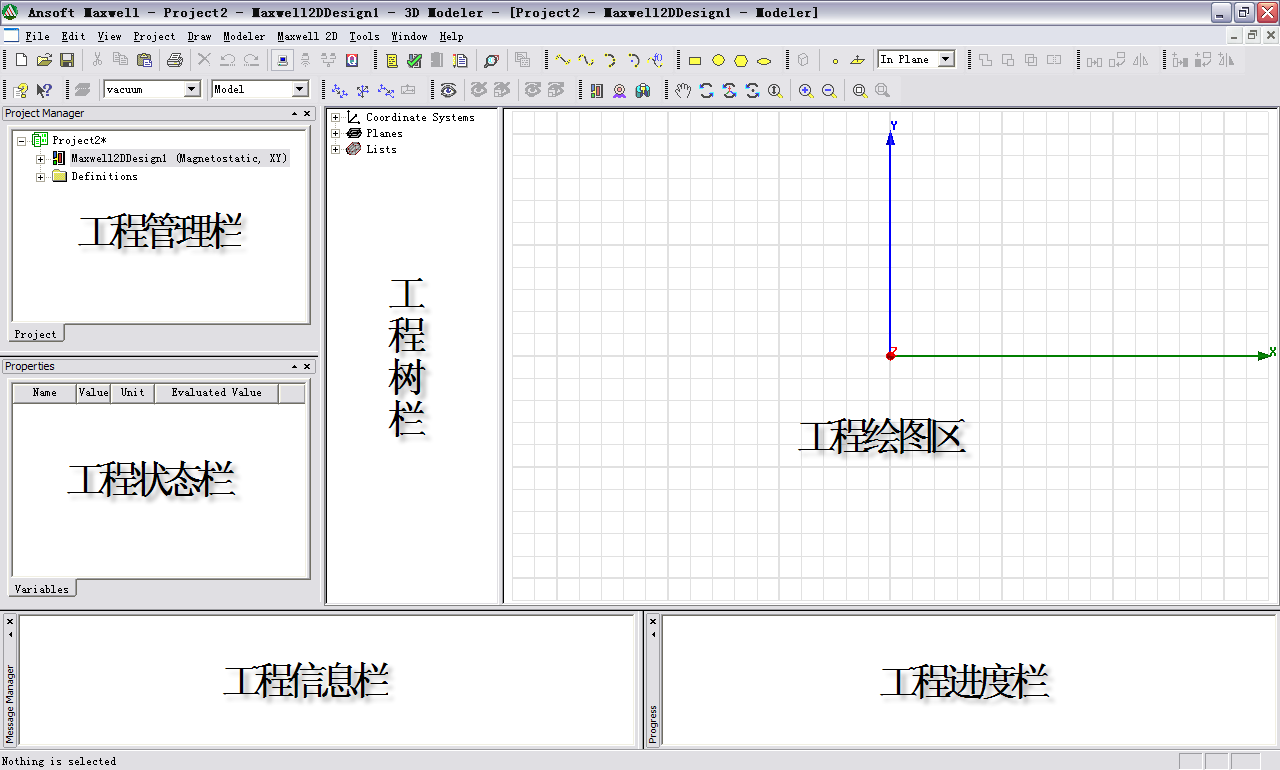Close the Project Manager panel
Screen dimensions: 1280x770
308,114
